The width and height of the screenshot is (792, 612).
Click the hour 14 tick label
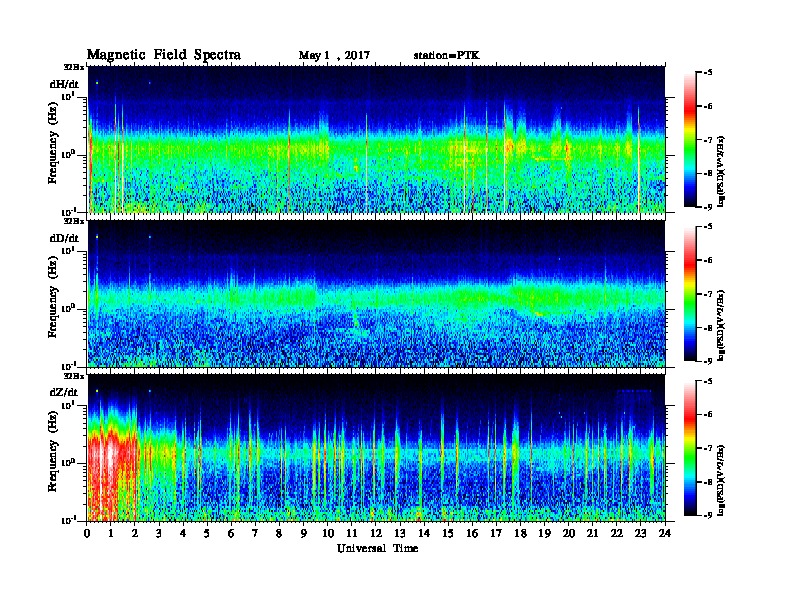(425, 533)
